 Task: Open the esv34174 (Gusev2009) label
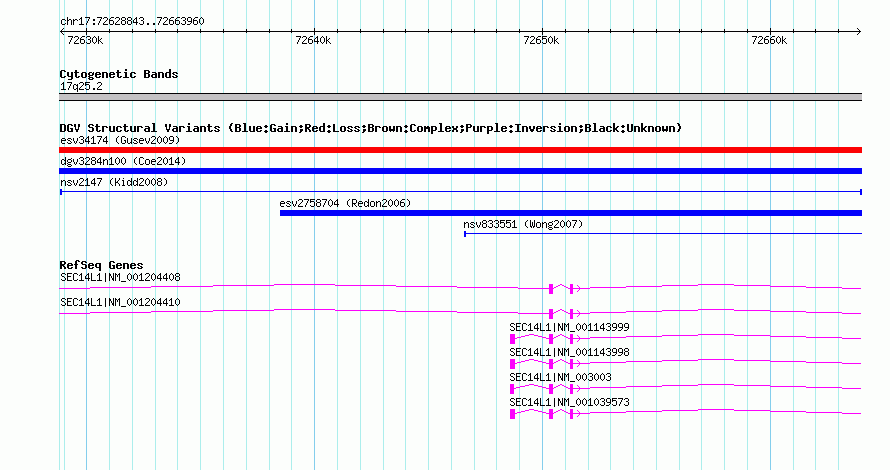120,140
